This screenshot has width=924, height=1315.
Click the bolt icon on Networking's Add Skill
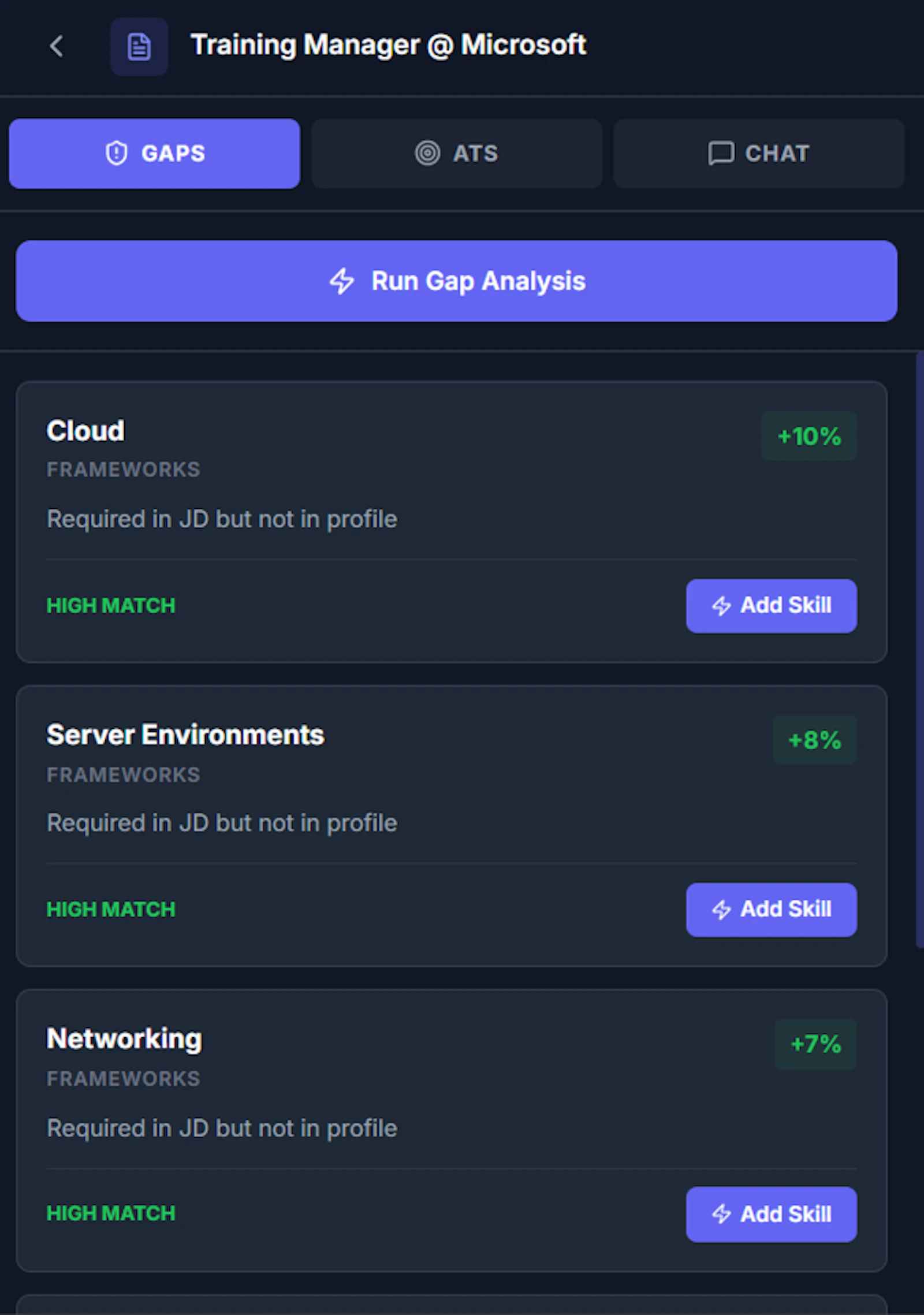[721, 1214]
